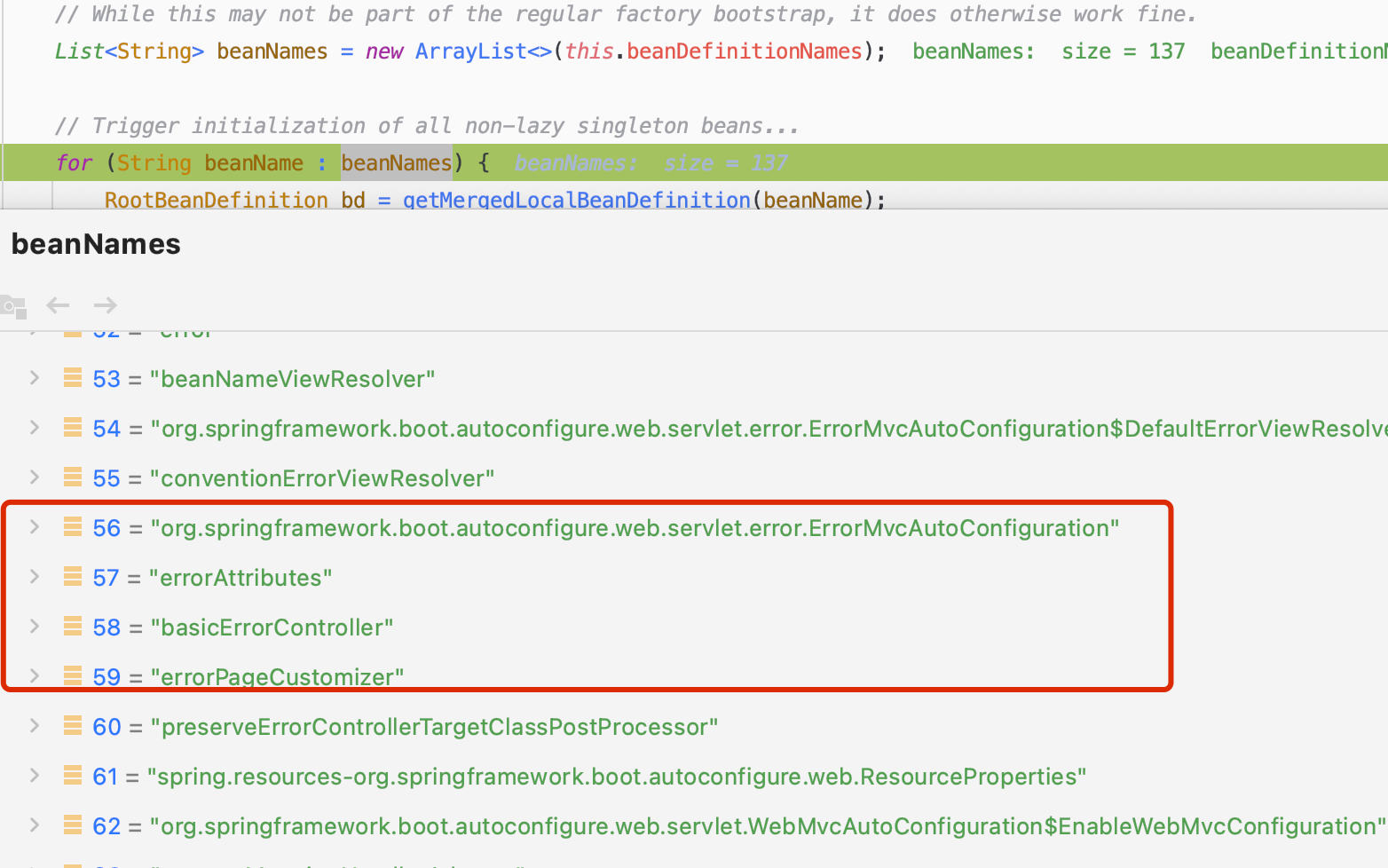1388x868 pixels.
Task: Click list element icon of entry 53
Action: (x=73, y=378)
